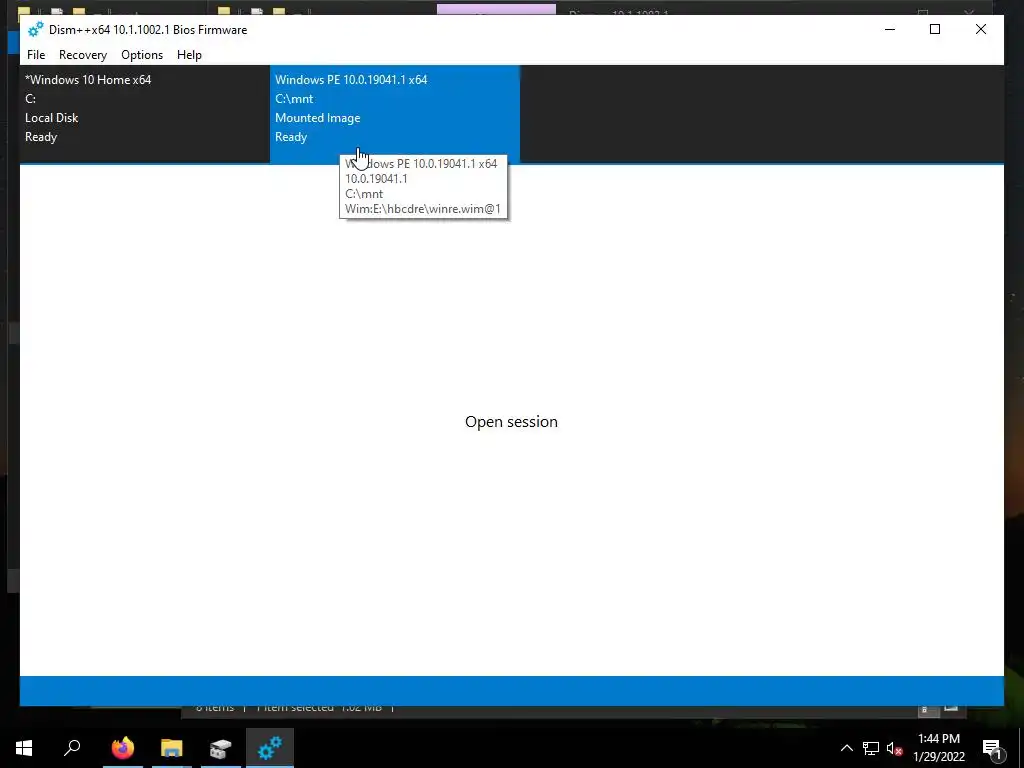Screen dimensions: 1024x768
Task: Click the C:\mnt path in the blue tile
Action: [294, 99]
